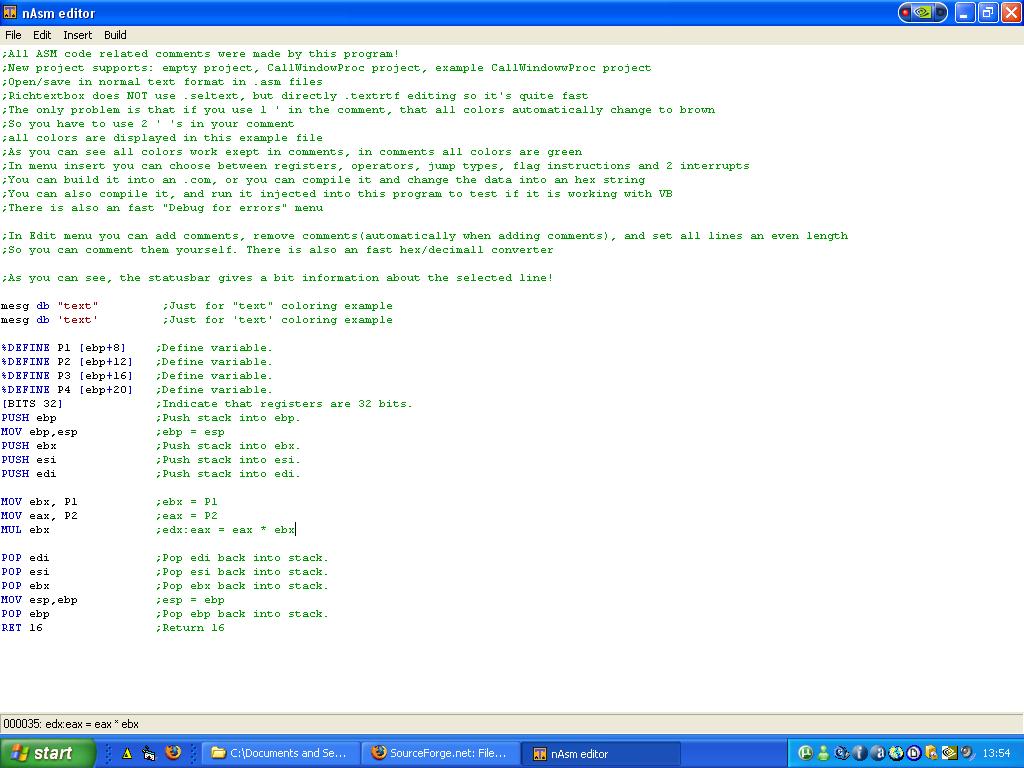Click the Windows start button

[x=47, y=753]
